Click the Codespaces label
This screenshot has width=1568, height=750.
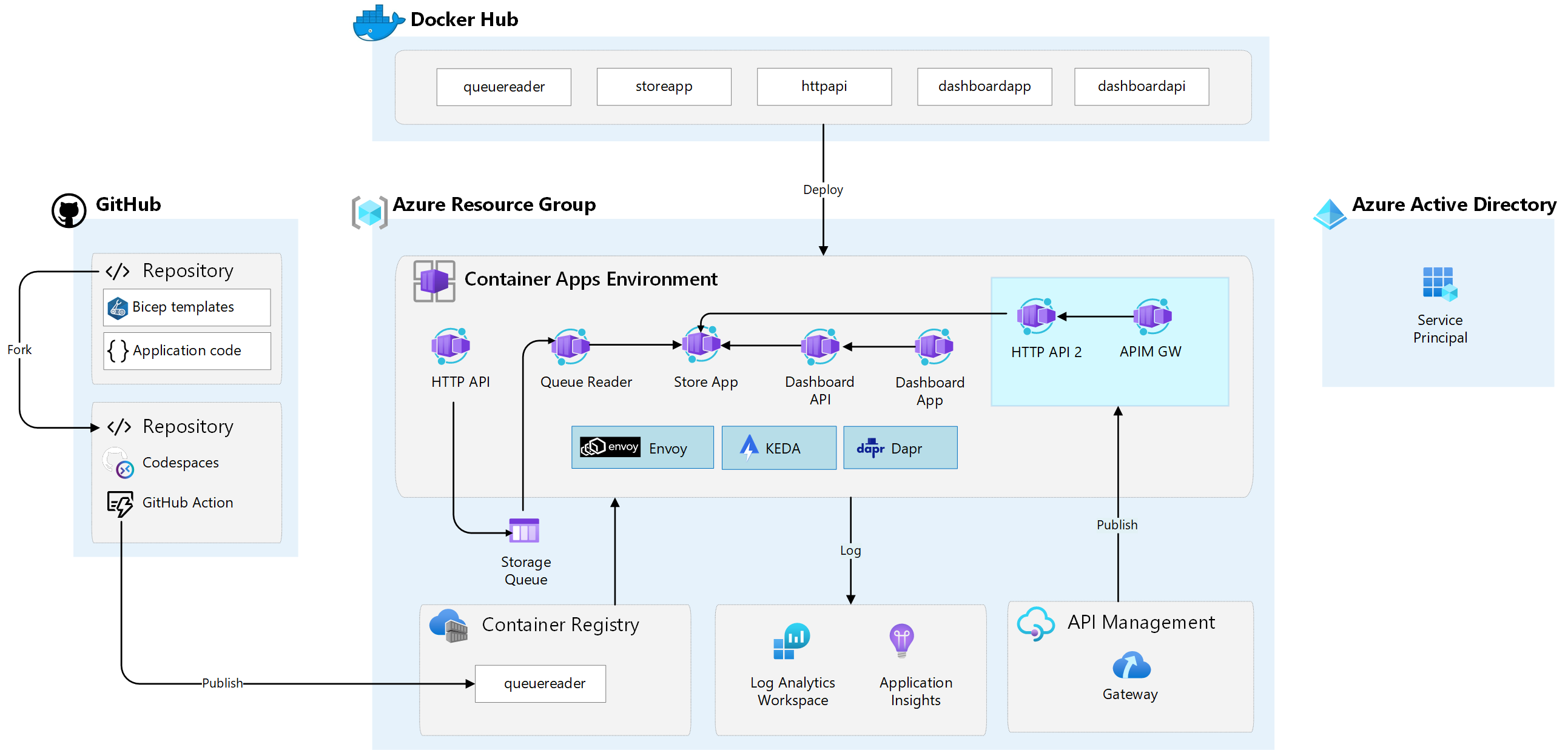coord(180,463)
